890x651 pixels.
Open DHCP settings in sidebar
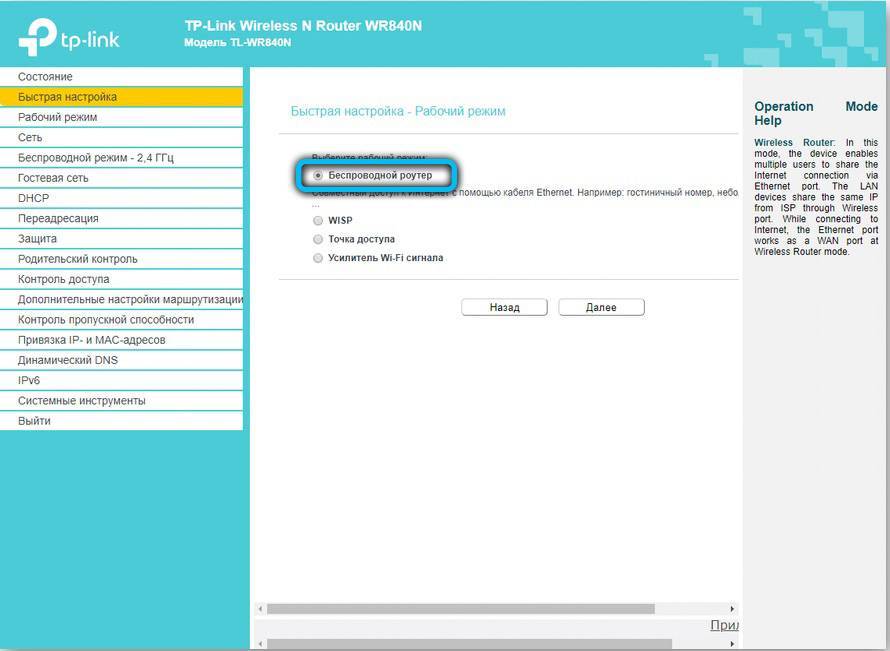(33, 198)
